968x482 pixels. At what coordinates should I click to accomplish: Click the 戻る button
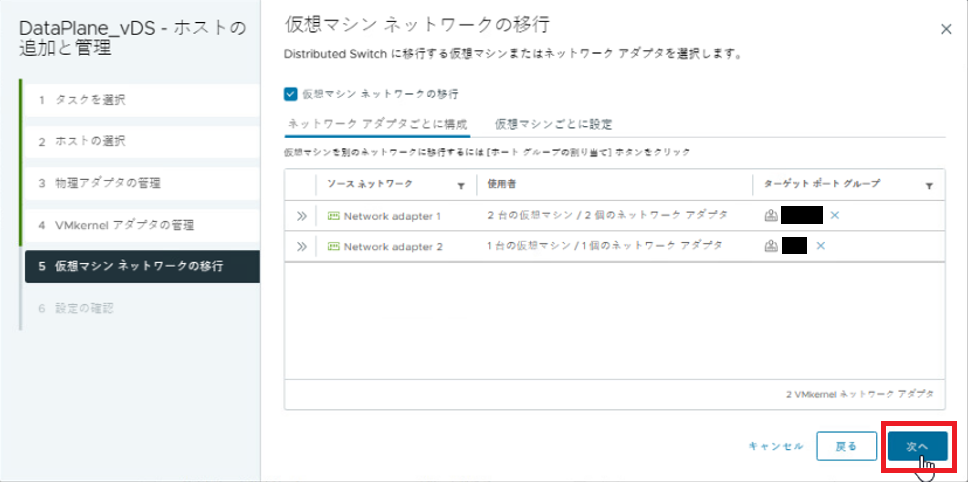(x=845, y=446)
